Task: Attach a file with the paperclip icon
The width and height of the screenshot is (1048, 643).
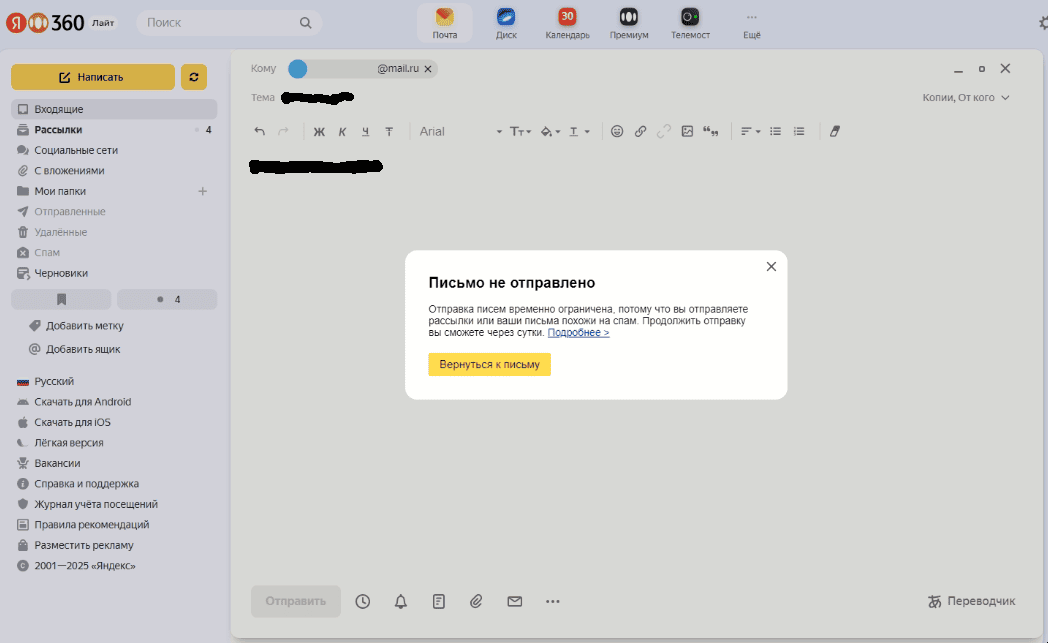Action: (476, 601)
